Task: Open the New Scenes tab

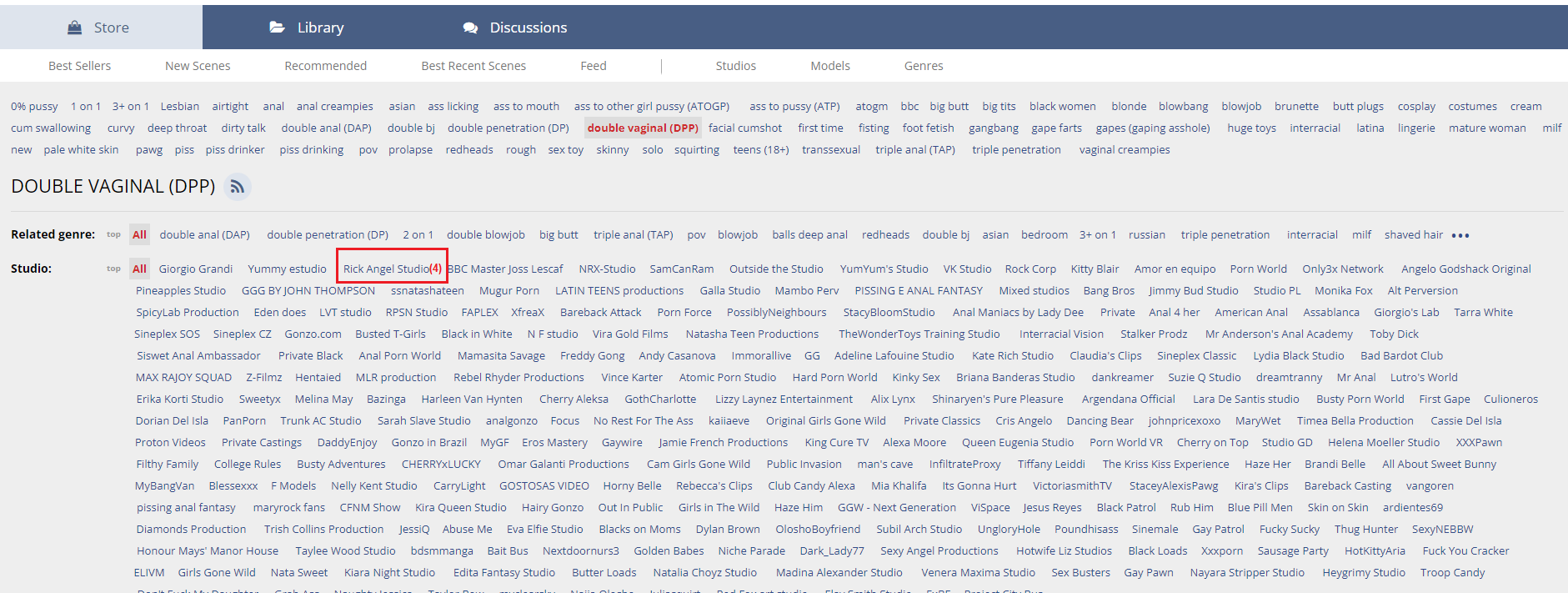Action: point(198,66)
